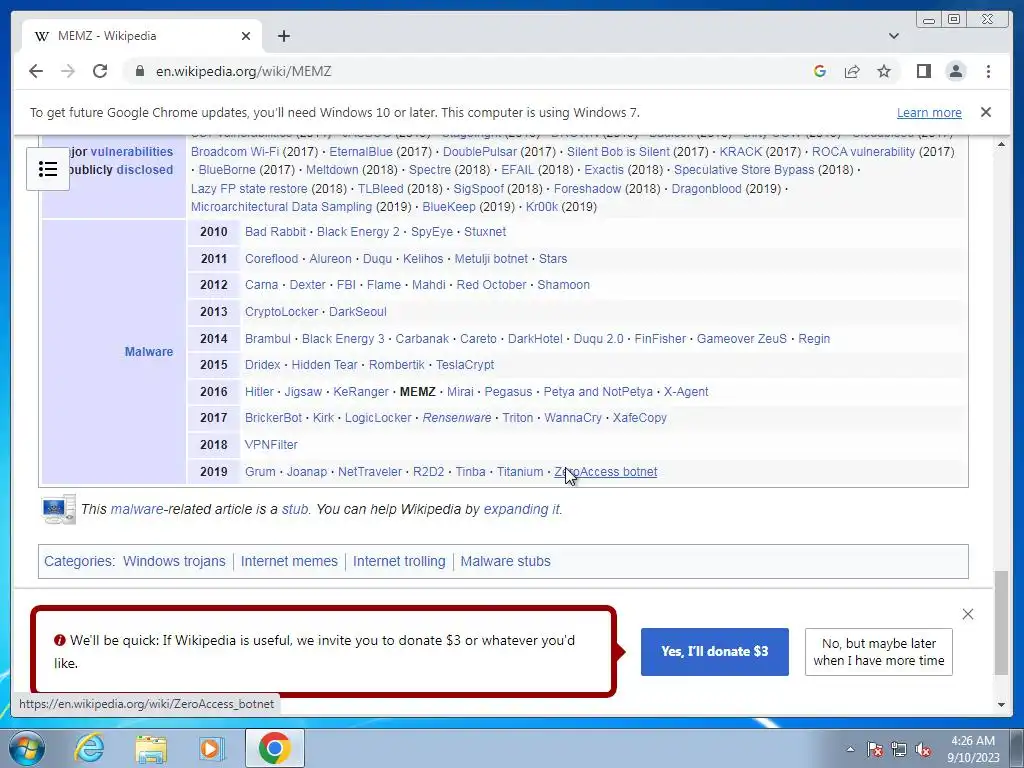This screenshot has width=1024, height=768.
Task: Close the MEMZ - Wikipedia tab
Action: point(246,36)
